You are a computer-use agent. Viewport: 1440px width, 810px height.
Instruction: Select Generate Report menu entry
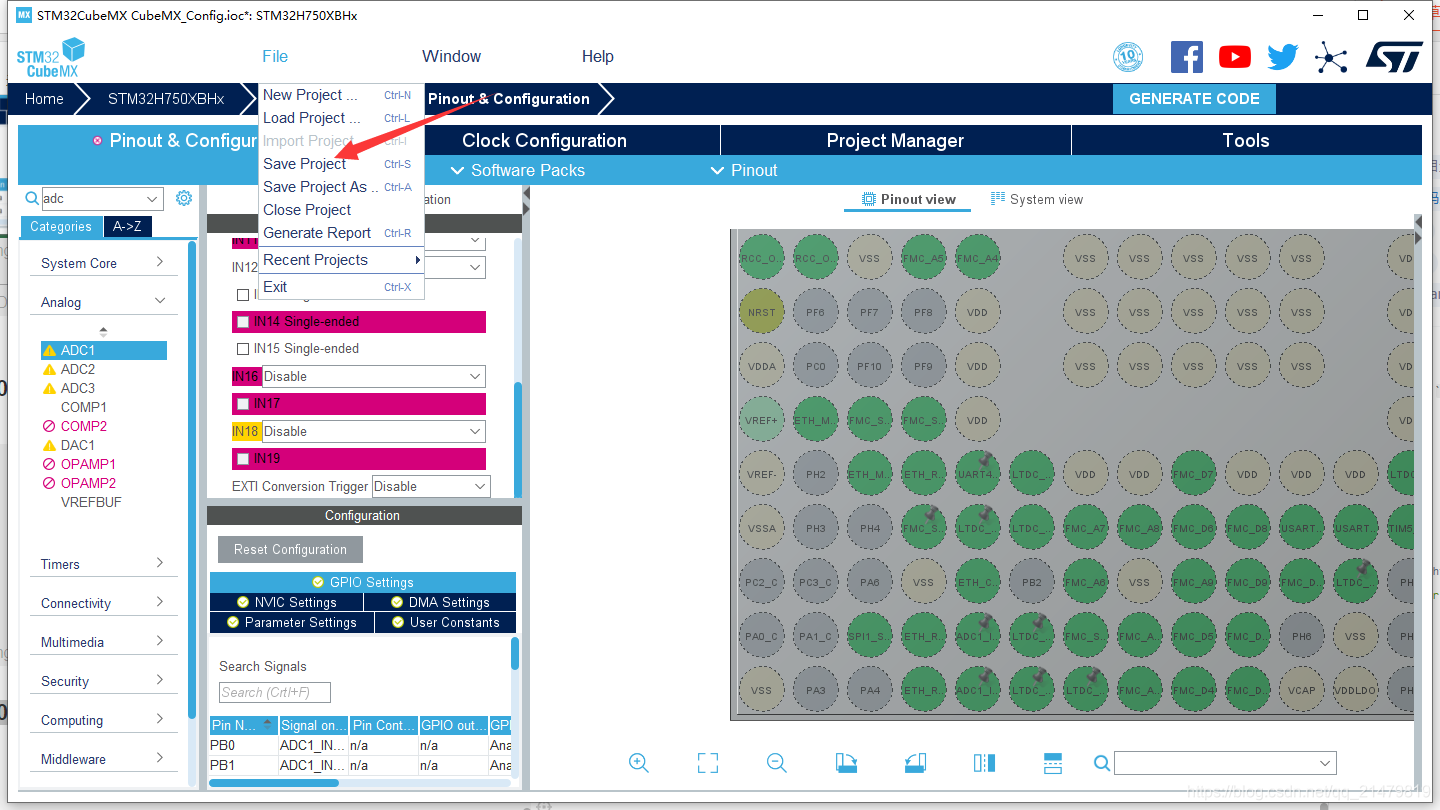341,233
